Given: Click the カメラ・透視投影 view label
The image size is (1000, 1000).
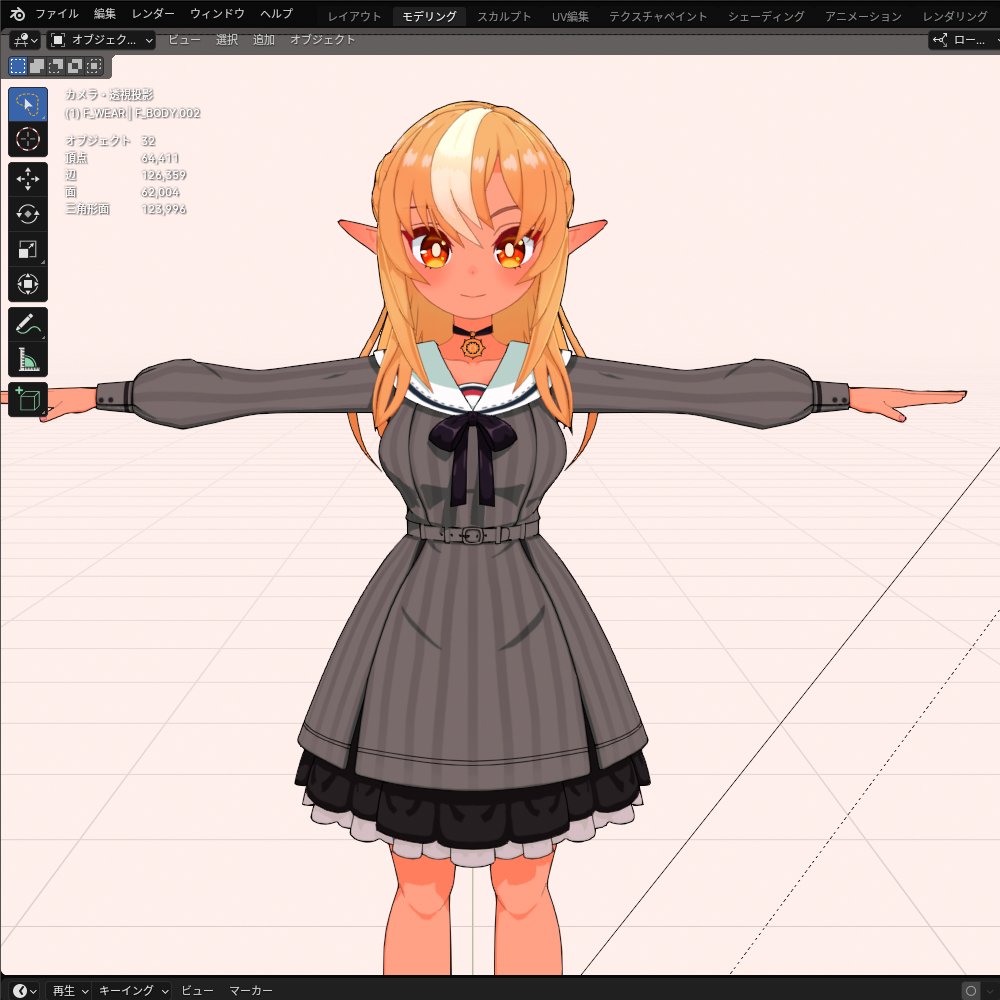Looking at the screenshot, I should pos(109,94).
